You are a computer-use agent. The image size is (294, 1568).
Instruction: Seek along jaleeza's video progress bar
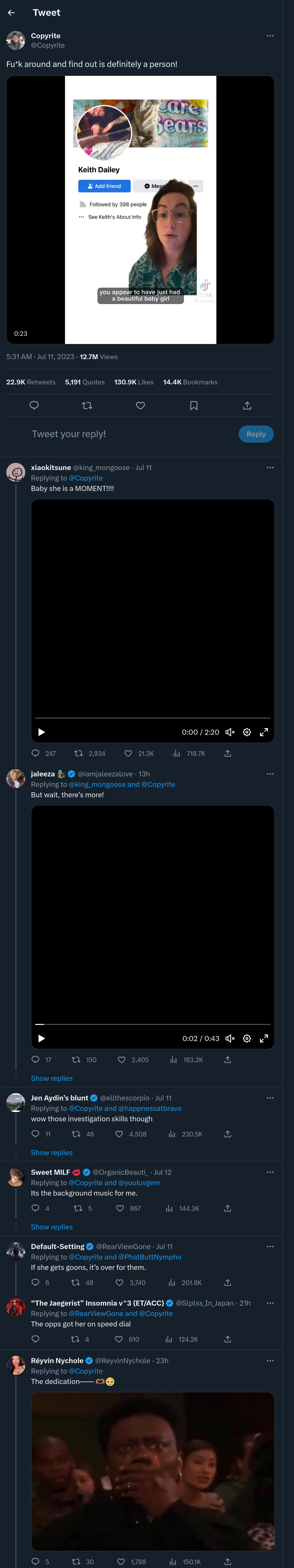point(153,1025)
